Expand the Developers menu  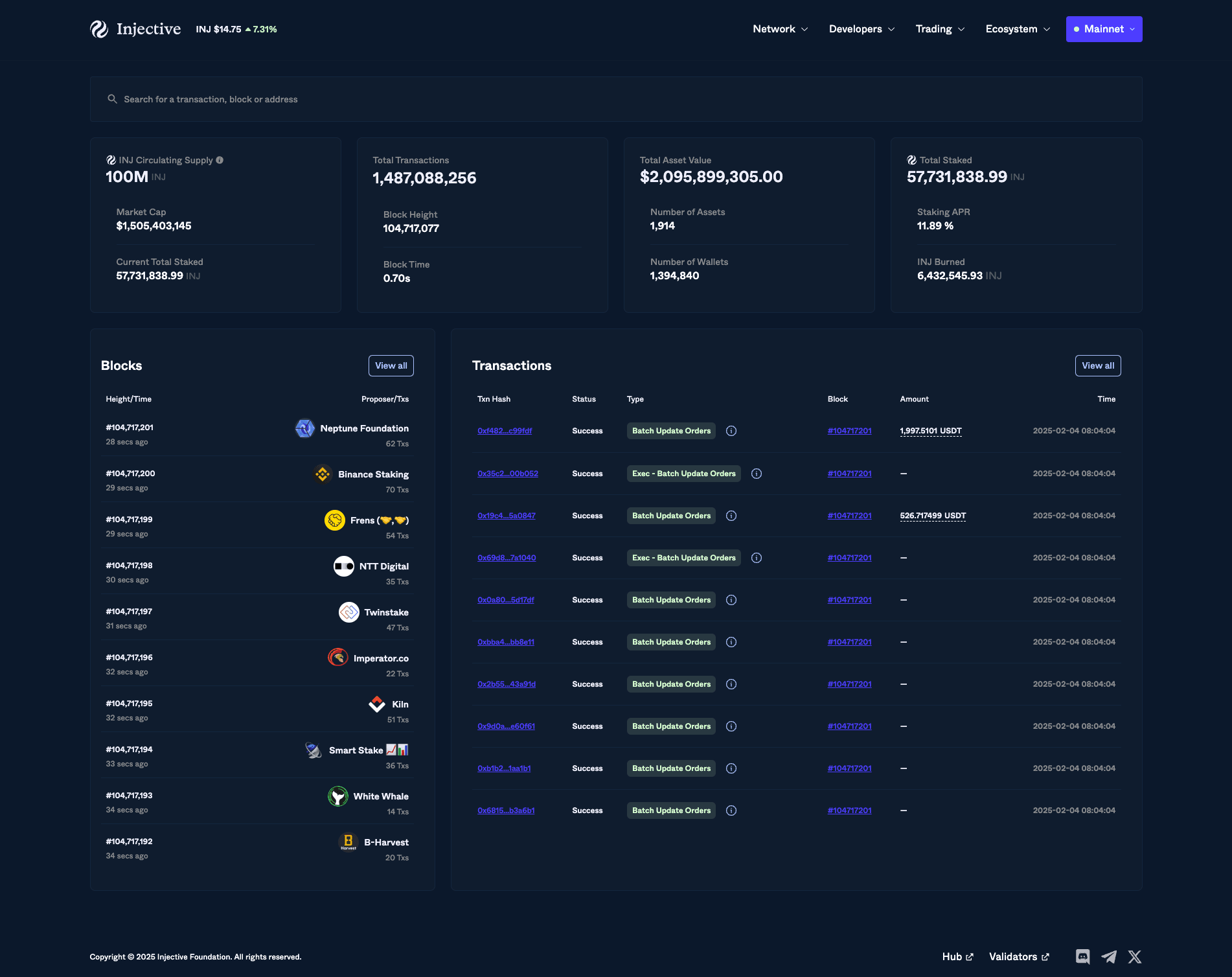pos(861,29)
